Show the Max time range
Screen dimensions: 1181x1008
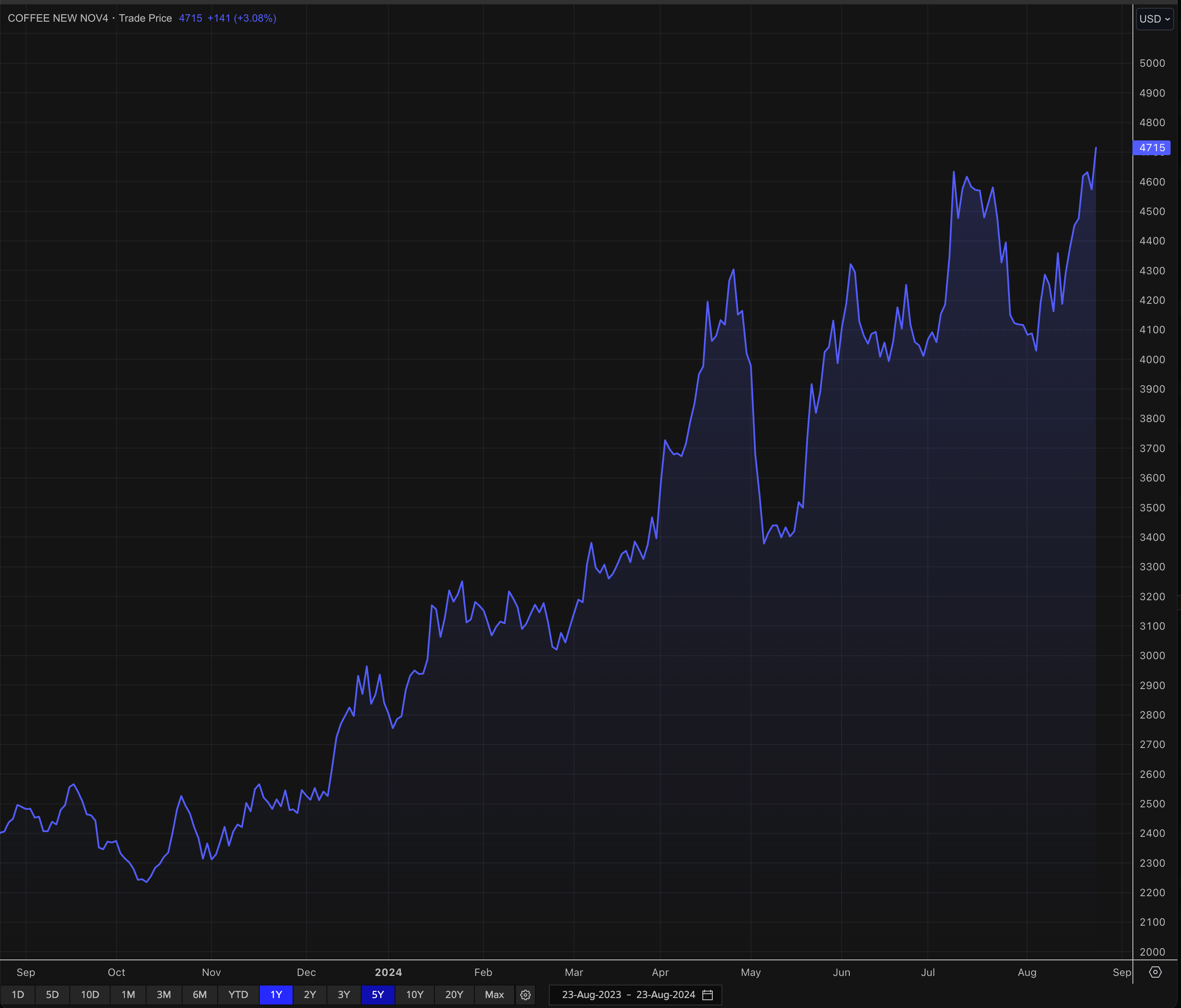pyautogui.click(x=494, y=995)
